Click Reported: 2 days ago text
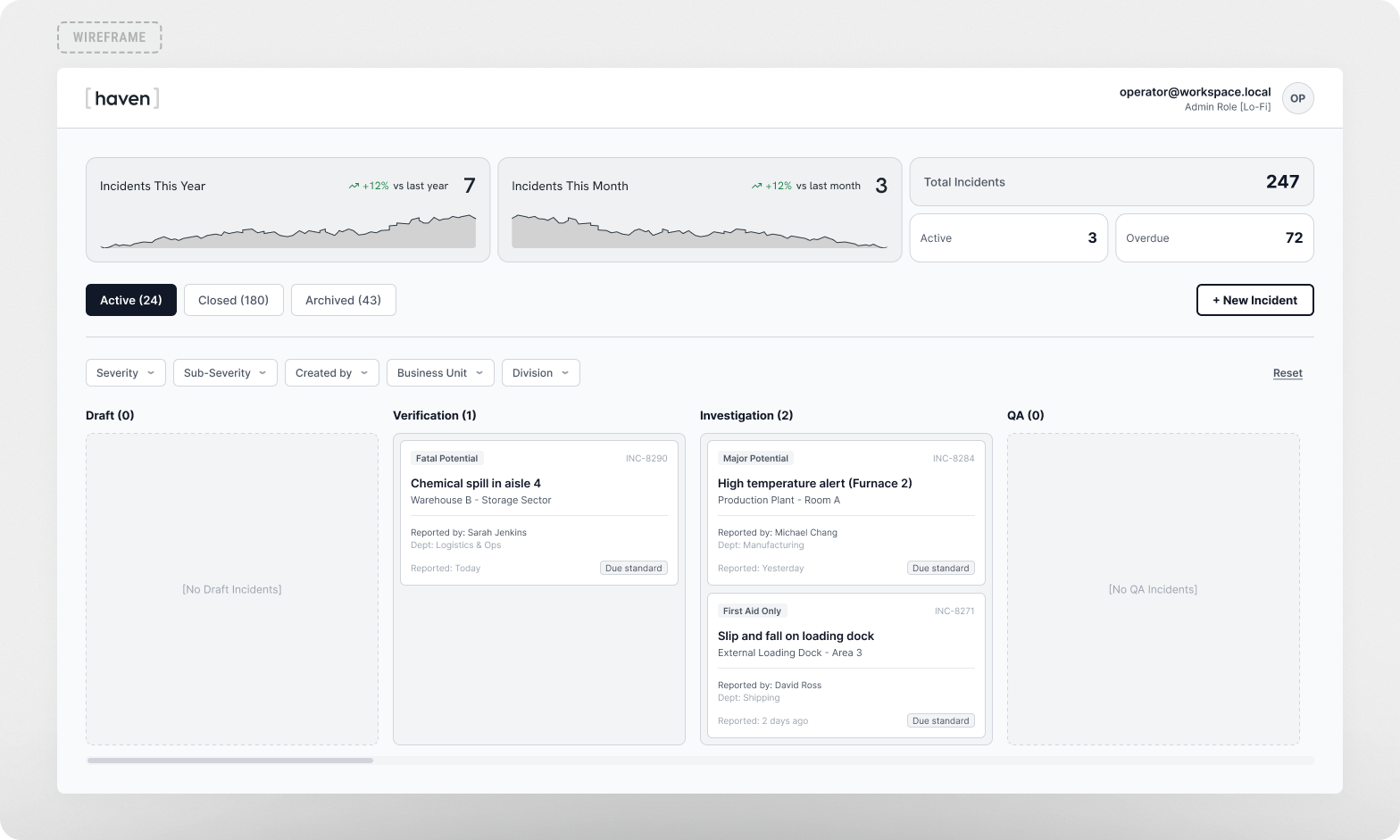Viewport: 1400px width, 840px height. coord(763,720)
